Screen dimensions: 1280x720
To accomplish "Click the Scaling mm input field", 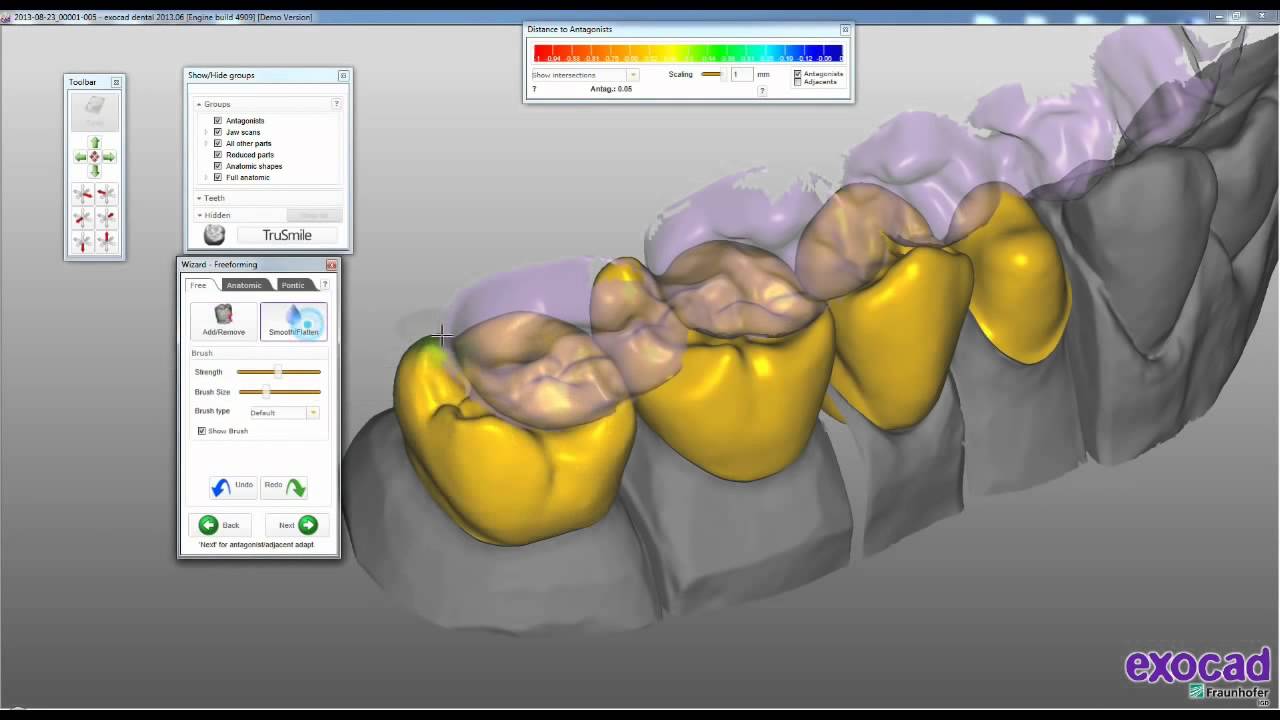I will [741, 75].
